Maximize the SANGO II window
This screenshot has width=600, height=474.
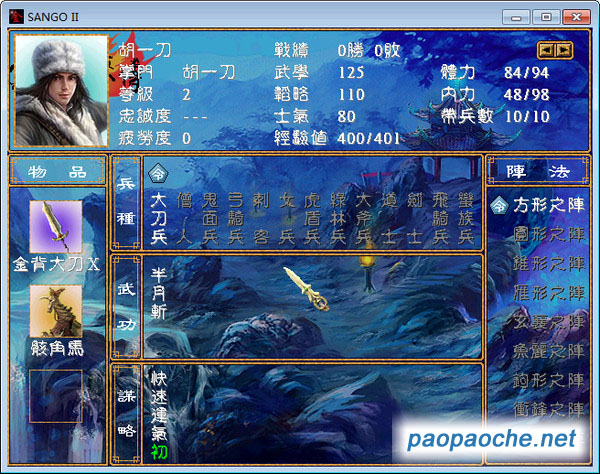tap(546, 17)
